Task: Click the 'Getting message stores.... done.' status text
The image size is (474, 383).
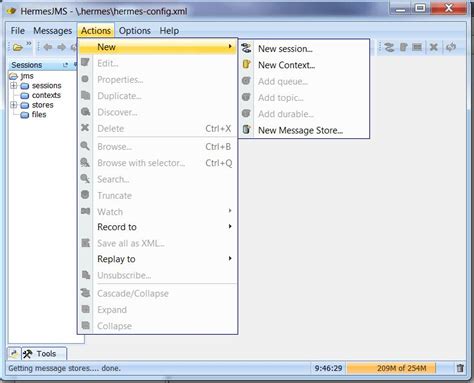Action: [x=65, y=368]
